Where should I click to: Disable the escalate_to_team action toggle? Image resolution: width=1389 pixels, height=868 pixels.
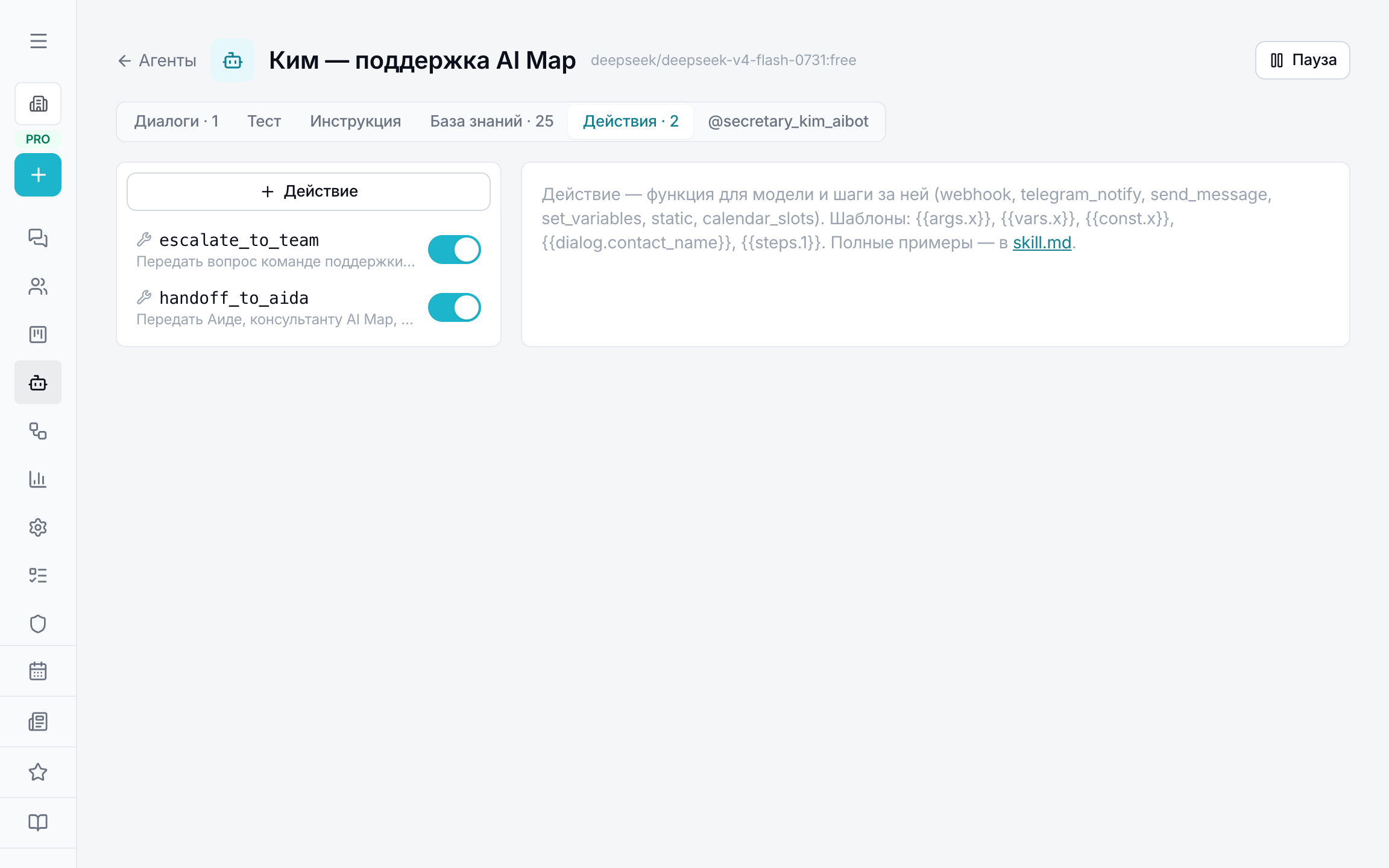tap(455, 250)
